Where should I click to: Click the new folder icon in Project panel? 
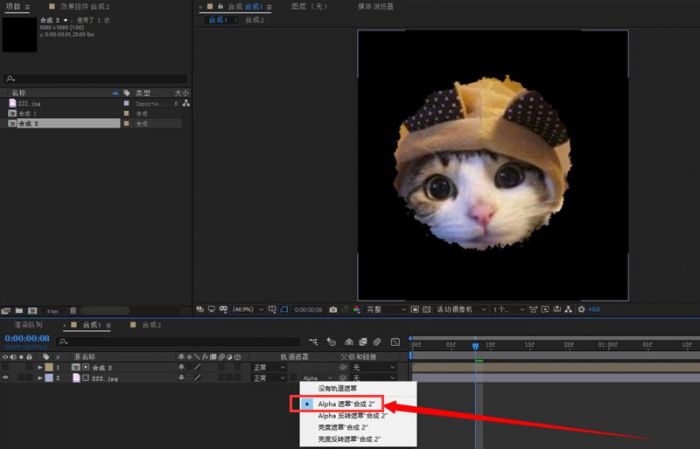21,310
